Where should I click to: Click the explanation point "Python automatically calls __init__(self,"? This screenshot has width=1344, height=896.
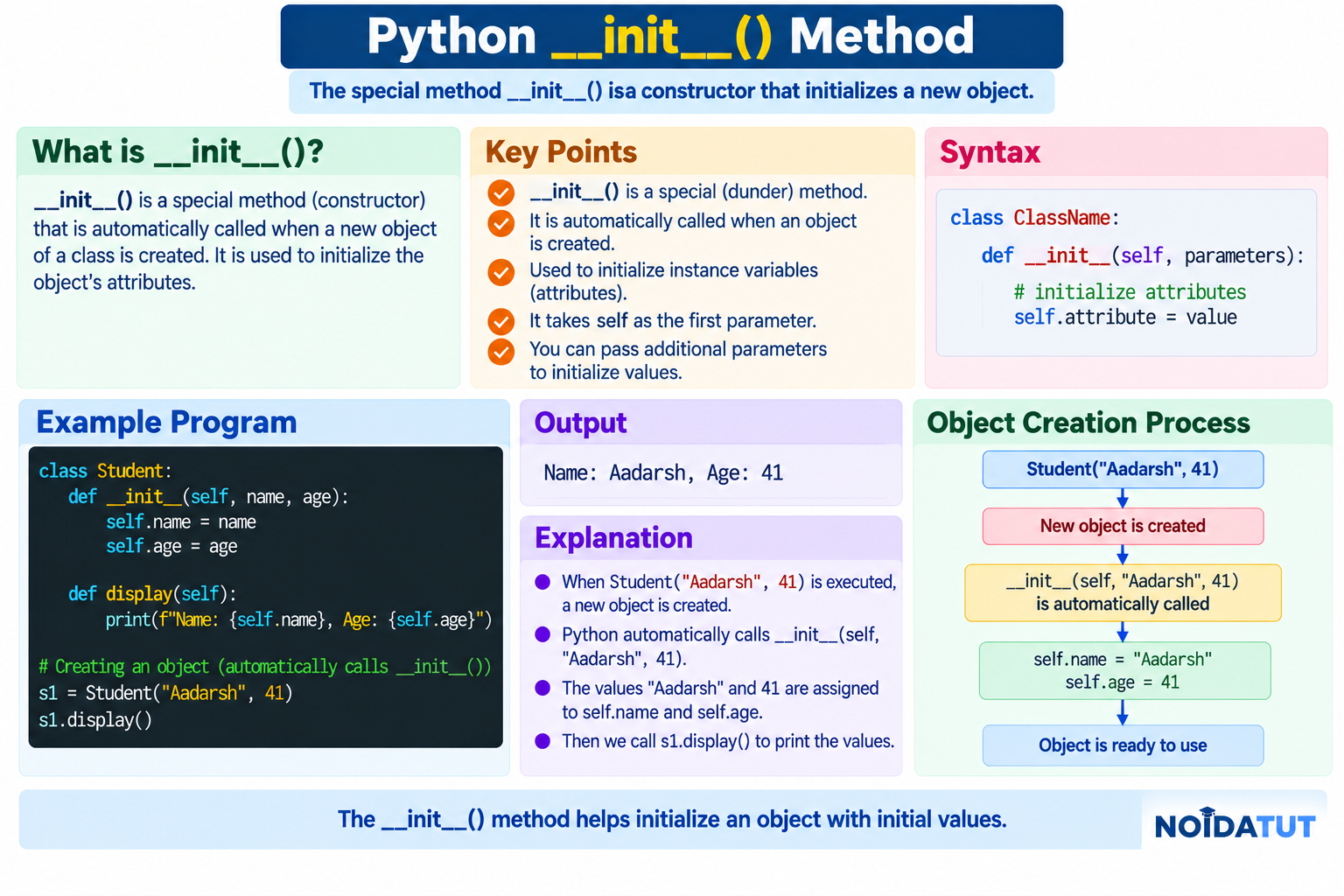(720, 634)
